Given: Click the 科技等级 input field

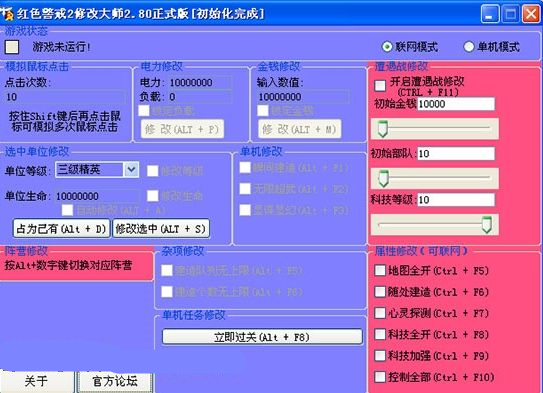Looking at the screenshot, I should 456,200.
